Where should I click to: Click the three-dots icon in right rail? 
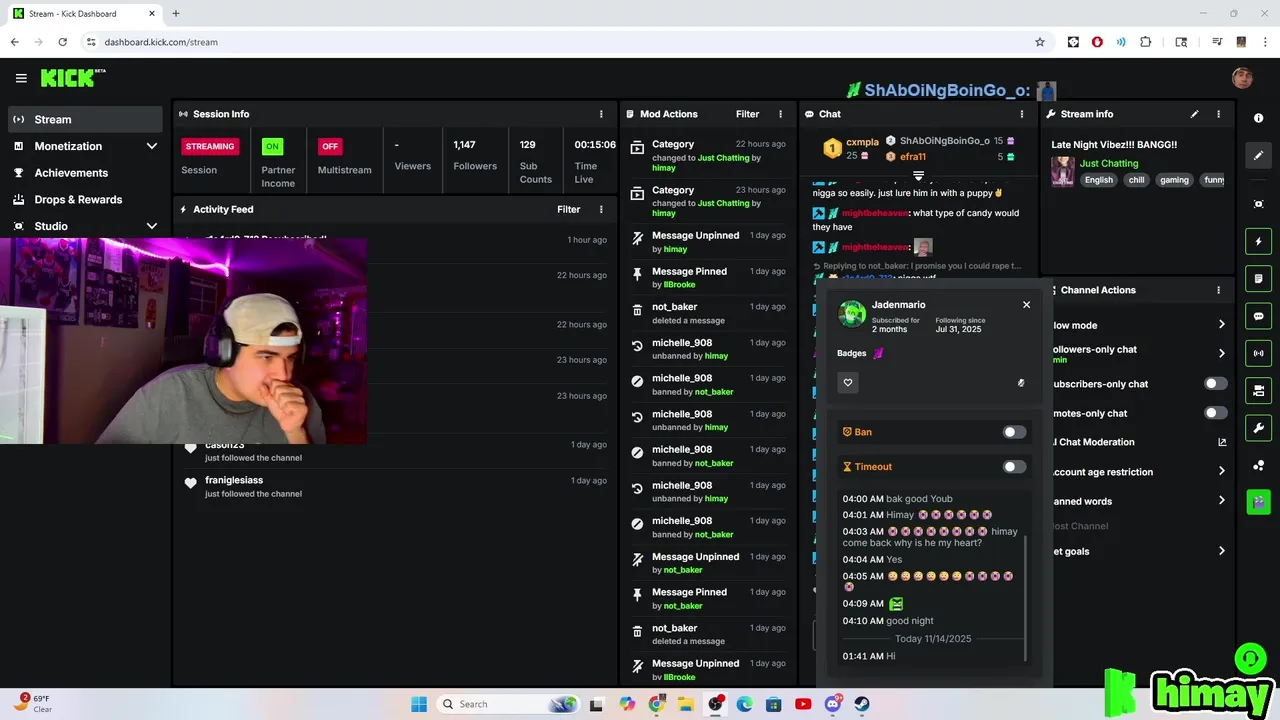(1258, 465)
